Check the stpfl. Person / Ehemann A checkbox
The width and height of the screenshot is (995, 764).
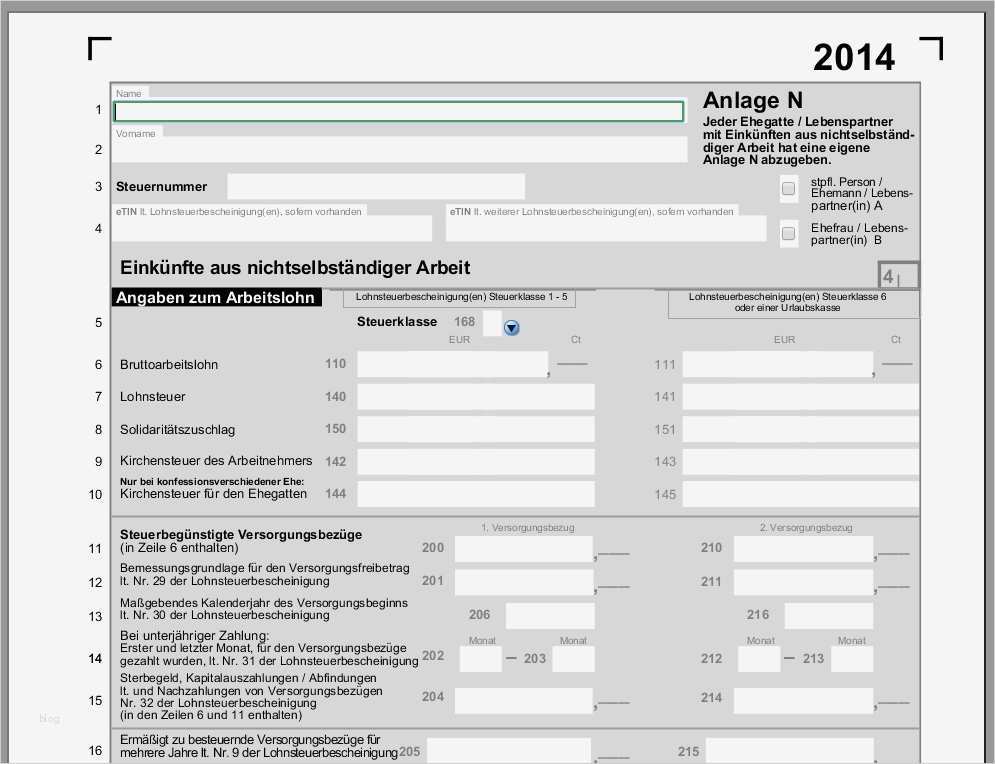(788, 189)
